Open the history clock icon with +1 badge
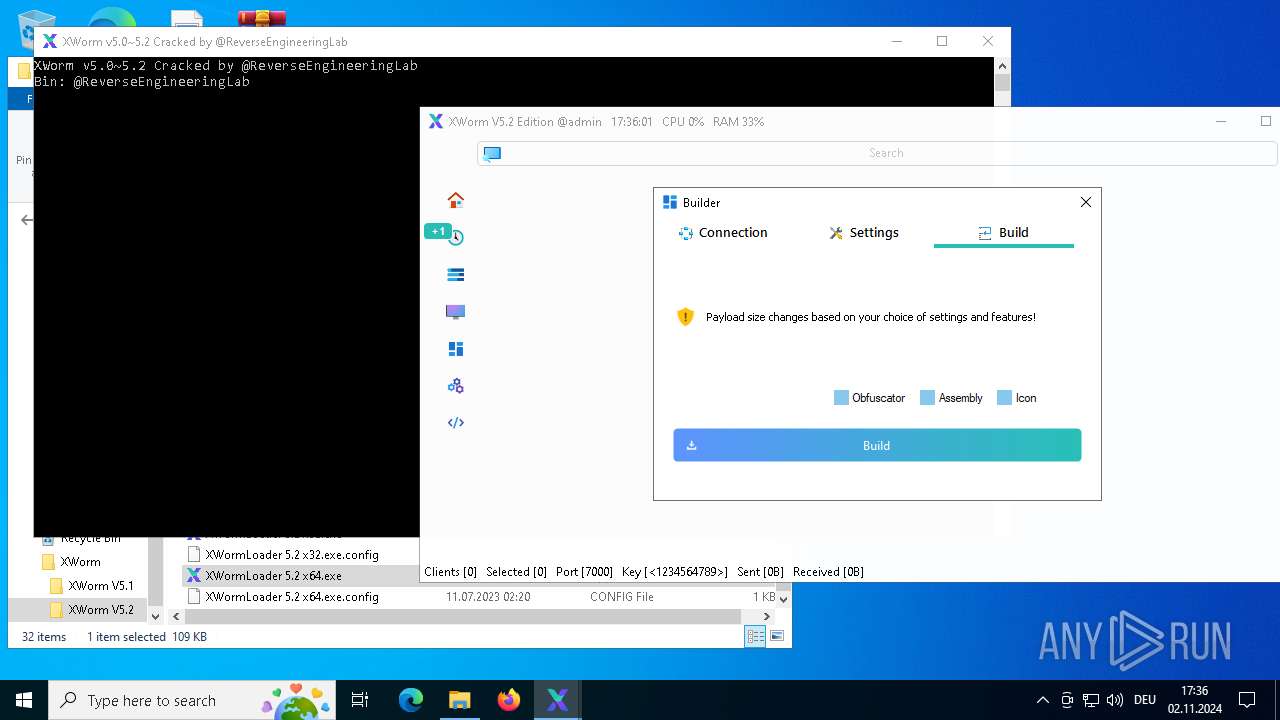Image resolution: width=1280 pixels, height=720 pixels. [456, 237]
